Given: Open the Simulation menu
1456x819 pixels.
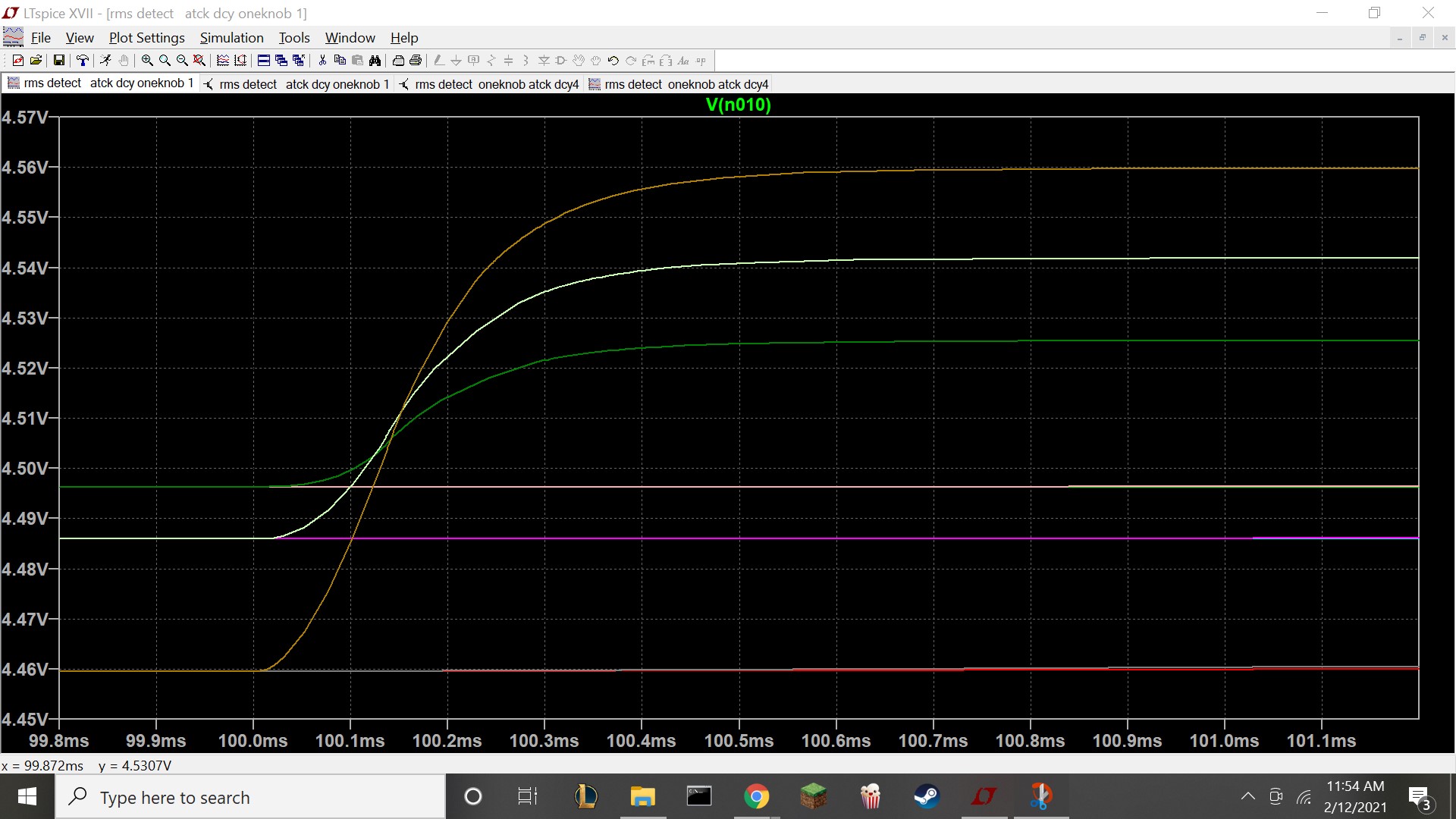Looking at the screenshot, I should point(232,38).
